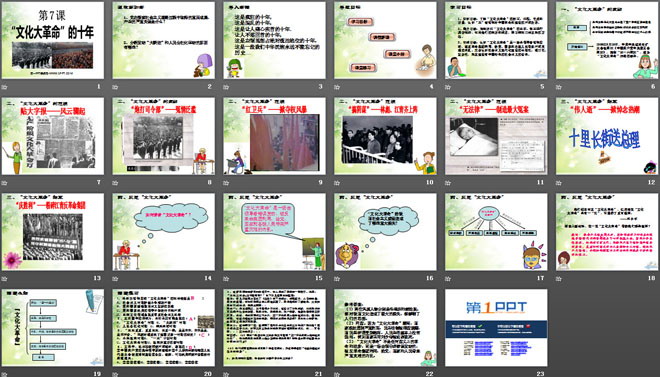The height and width of the screenshot is (377, 660).
Task: Select slide 5 thumbnail with thinking boy
Action: point(496,40)
